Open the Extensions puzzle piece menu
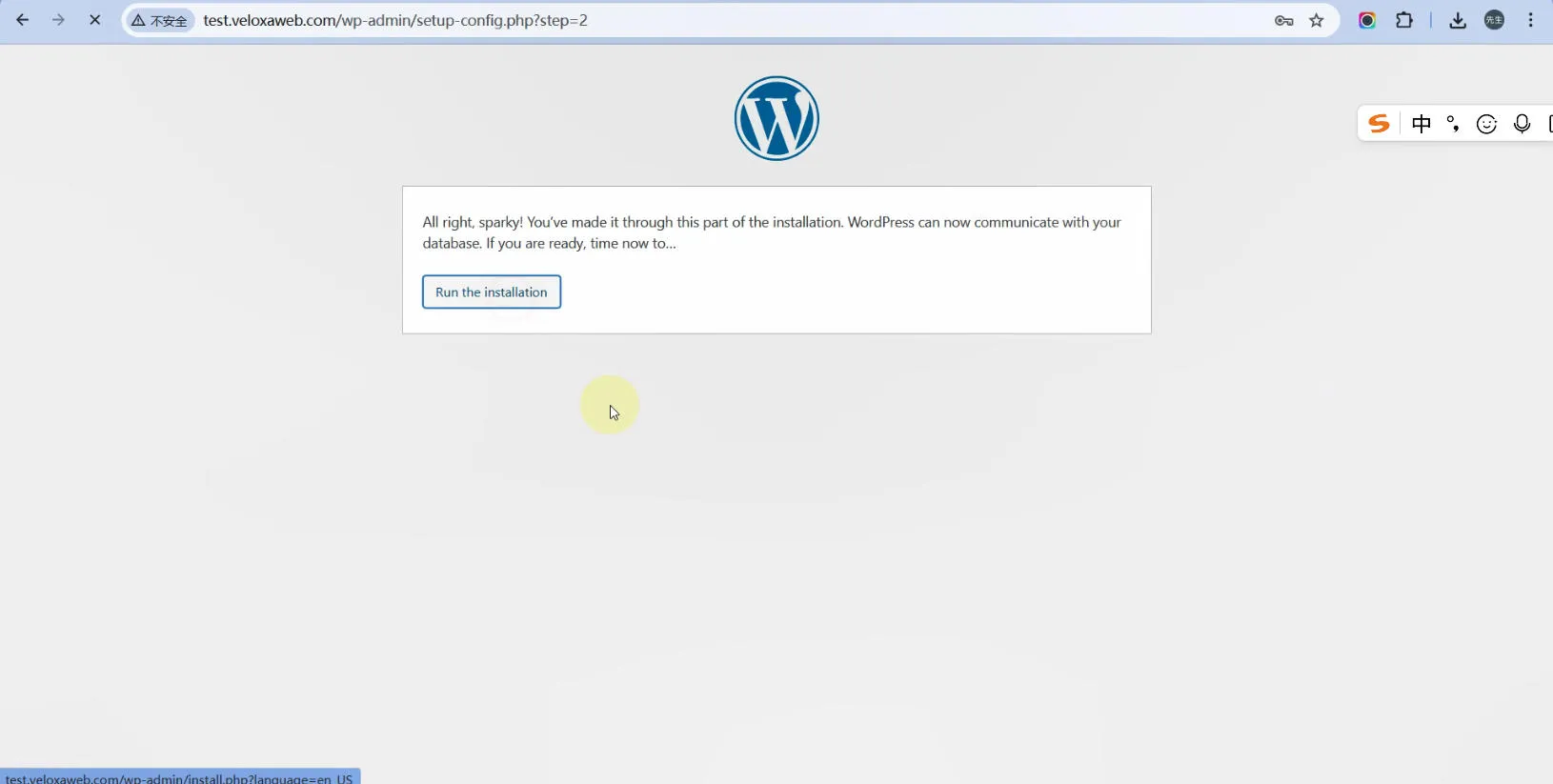The width and height of the screenshot is (1553, 784). pos(1404,20)
